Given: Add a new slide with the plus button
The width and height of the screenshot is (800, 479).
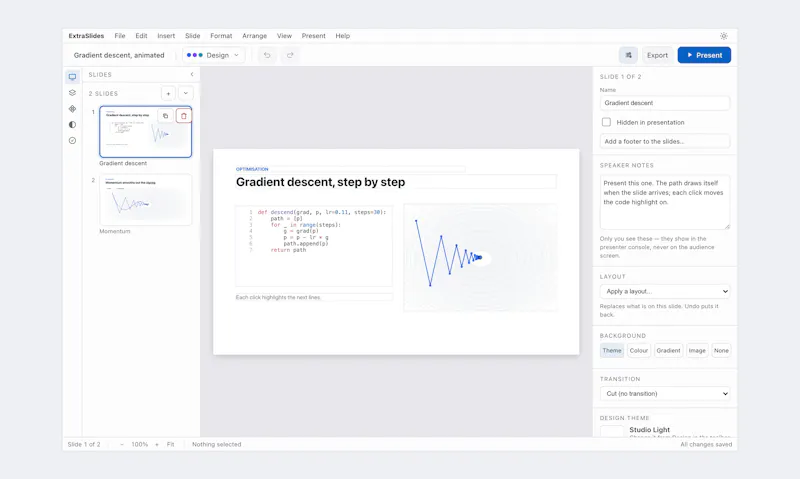Looking at the screenshot, I should click(168, 93).
